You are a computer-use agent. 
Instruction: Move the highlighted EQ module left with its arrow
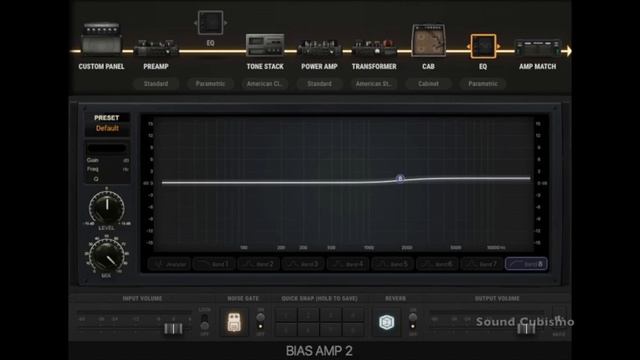468,47
